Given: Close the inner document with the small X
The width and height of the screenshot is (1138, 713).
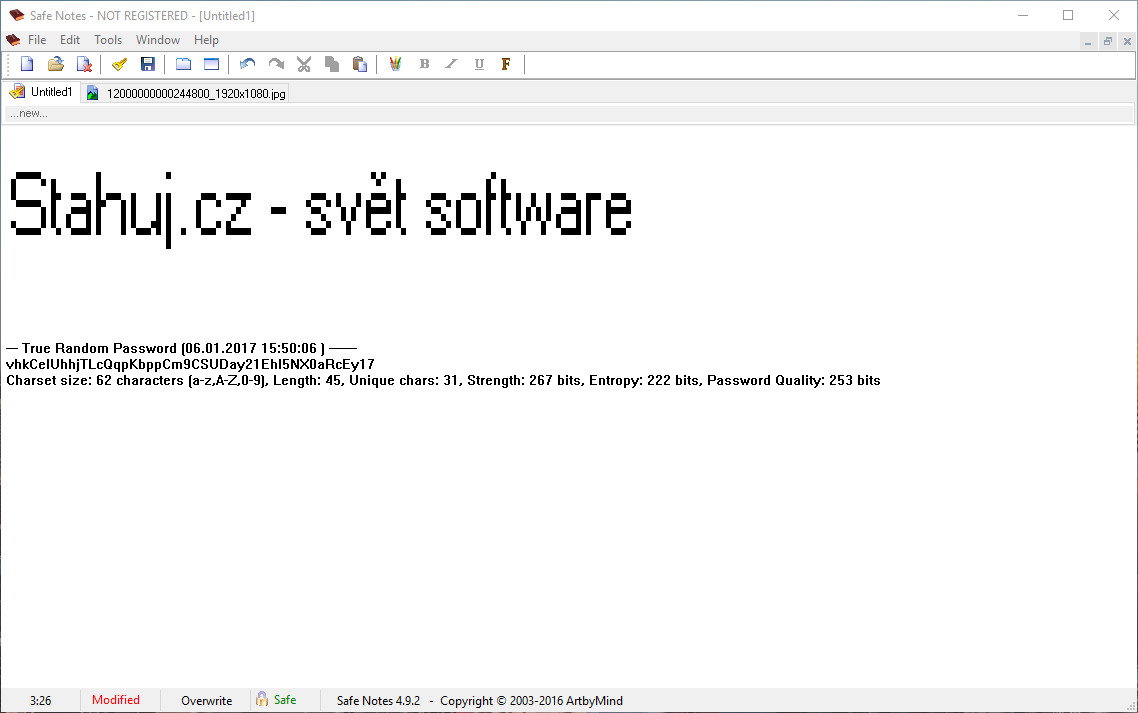Looking at the screenshot, I should coord(1127,41).
